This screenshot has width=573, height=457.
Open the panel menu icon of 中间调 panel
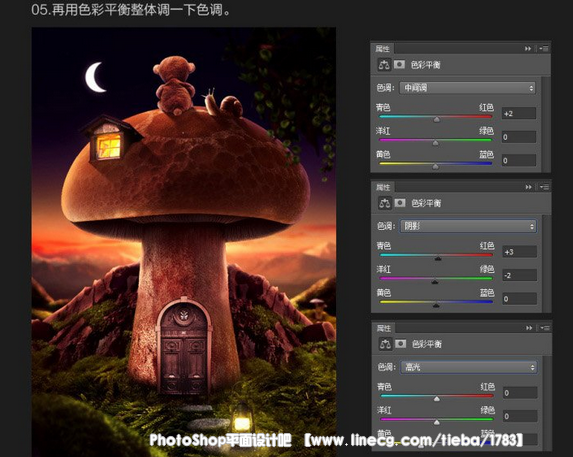[x=544, y=48]
